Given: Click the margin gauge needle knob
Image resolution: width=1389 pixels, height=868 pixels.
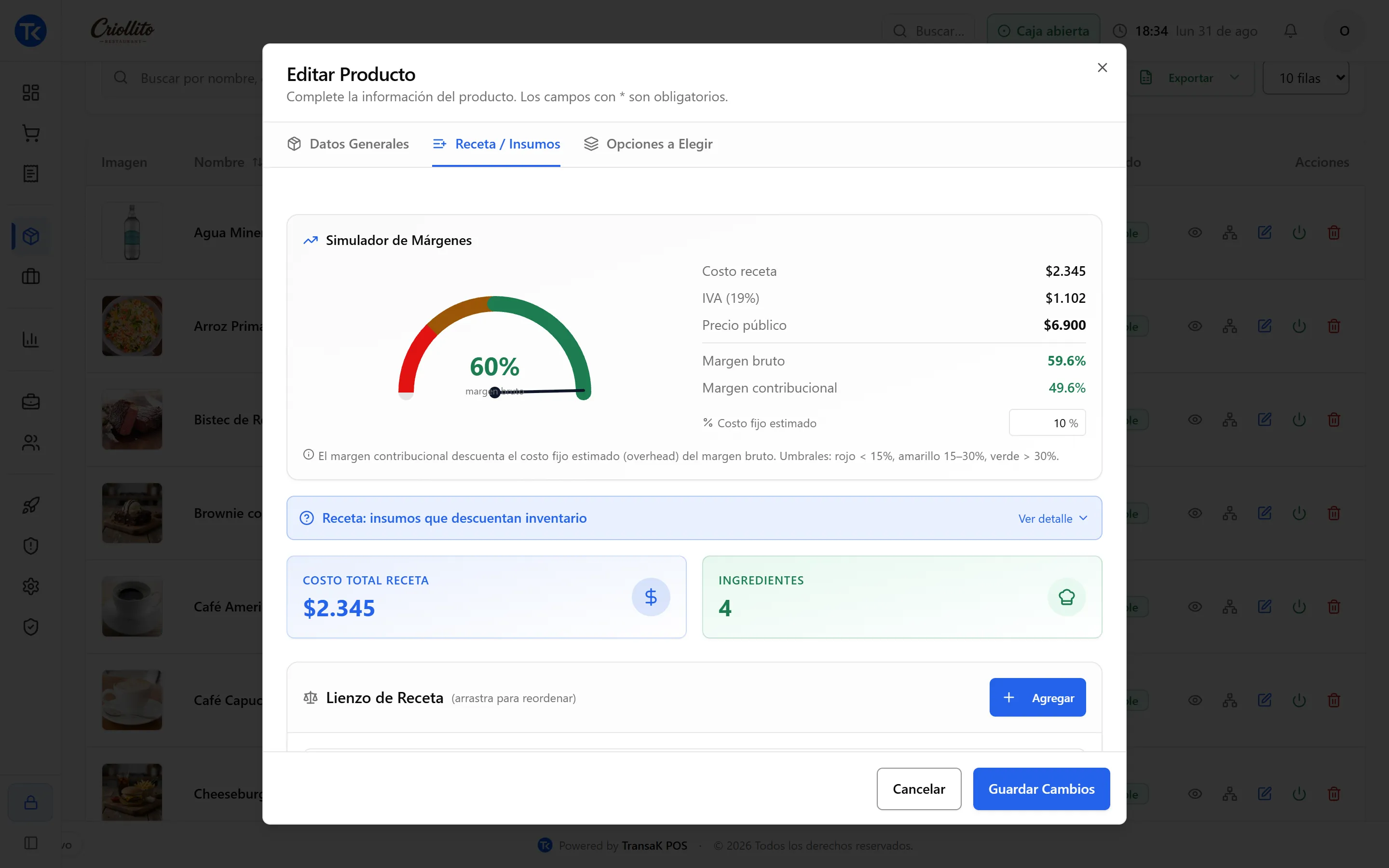Looking at the screenshot, I should (495, 393).
